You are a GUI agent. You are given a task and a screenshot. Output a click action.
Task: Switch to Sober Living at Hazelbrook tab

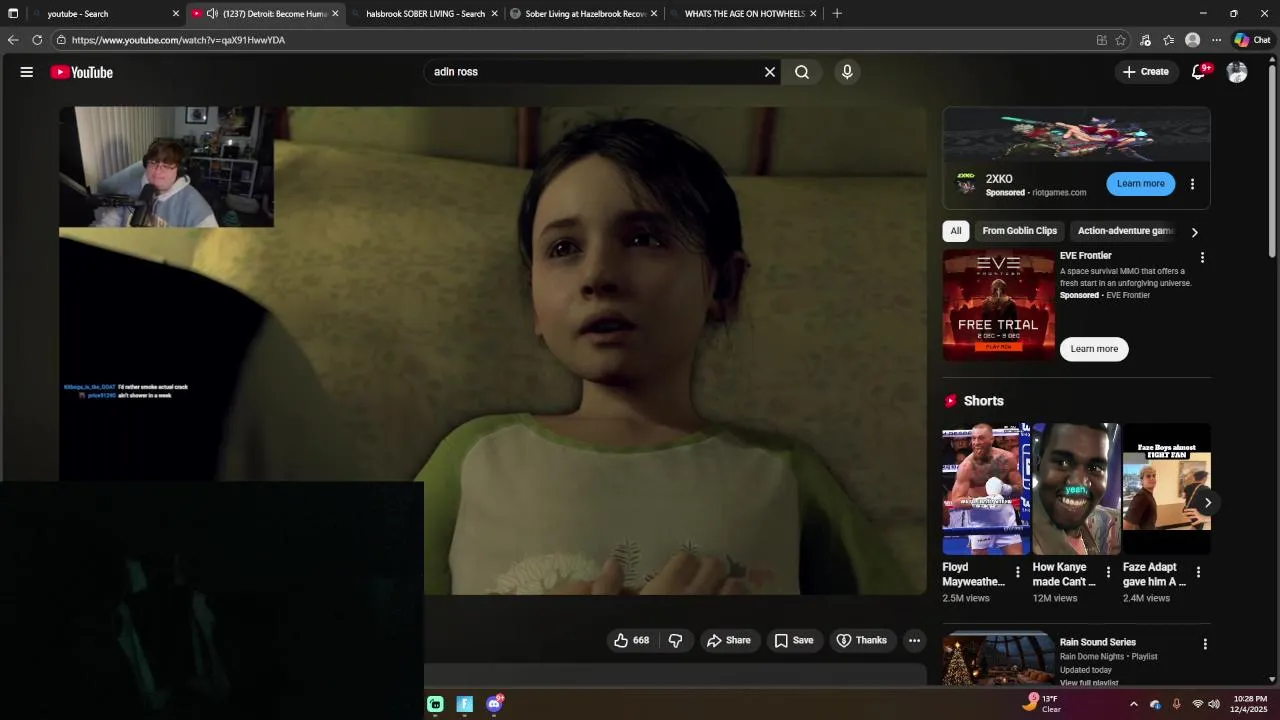click(585, 14)
